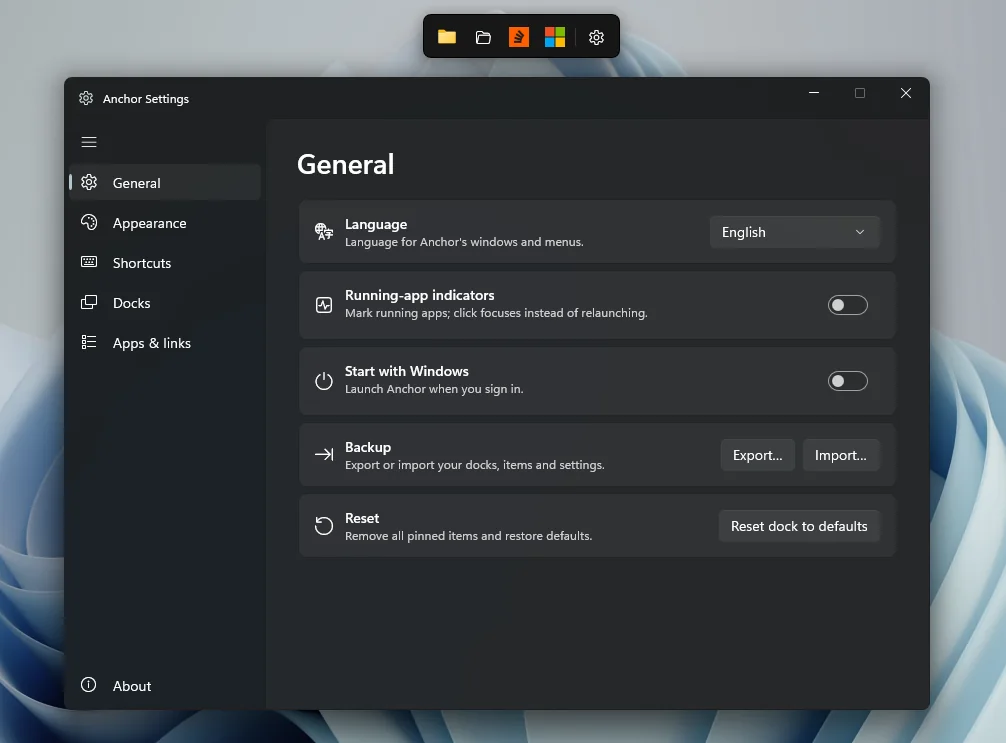Select Apps & links in the sidebar
The width and height of the screenshot is (1006, 743).
tap(166, 343)
